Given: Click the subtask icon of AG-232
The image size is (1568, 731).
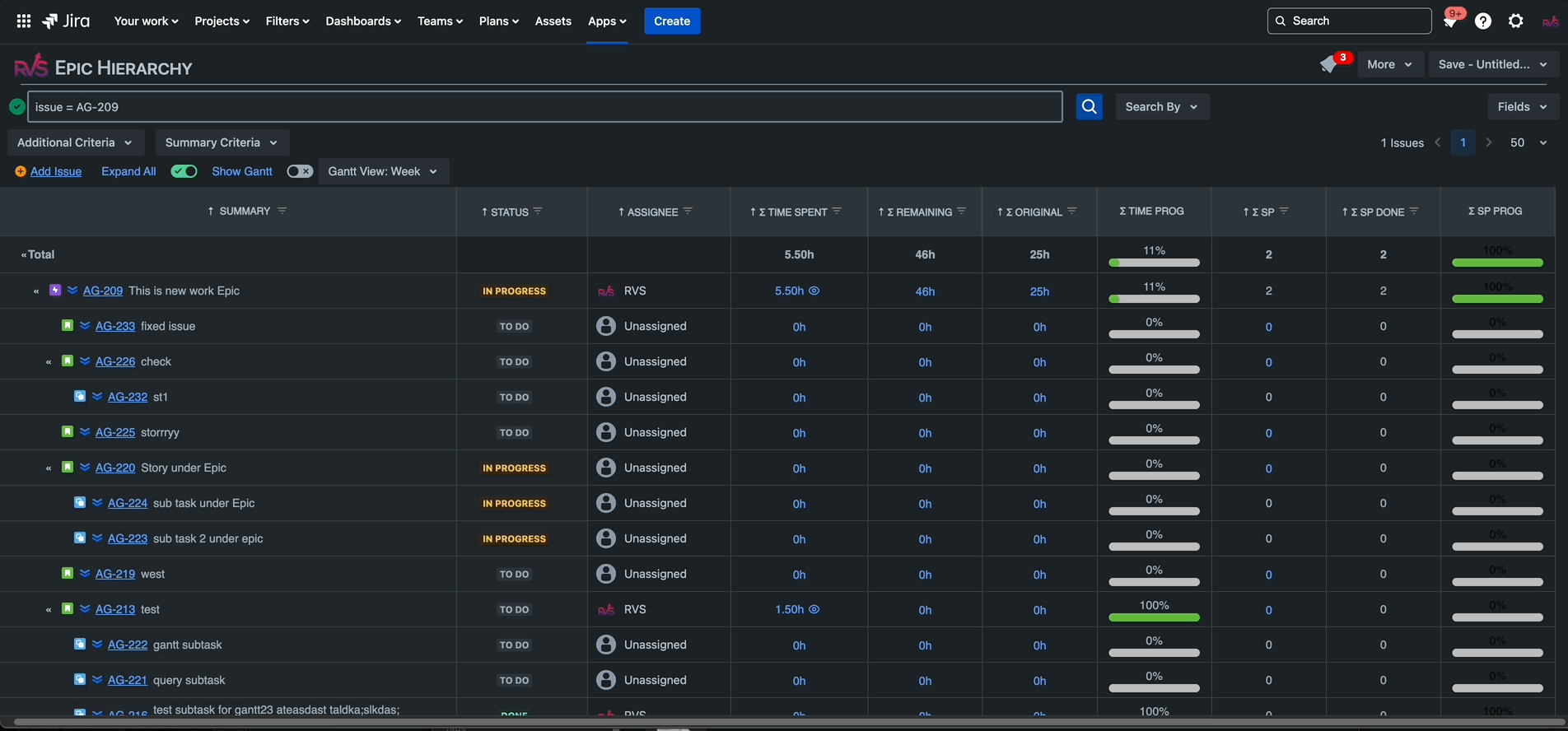Looking at the screenshot, I should [x=80, y=396].
